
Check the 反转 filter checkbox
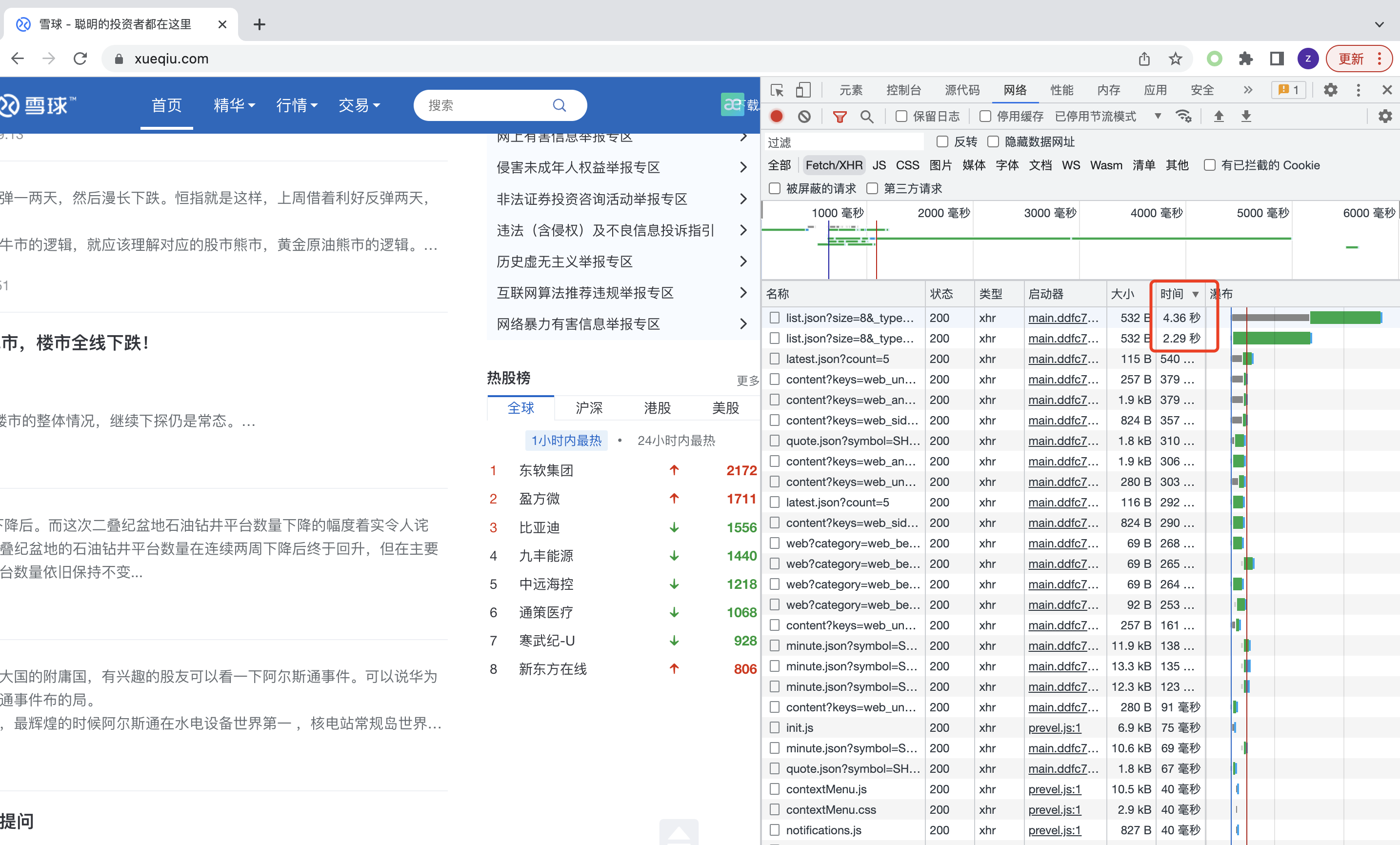pos(942,141)
